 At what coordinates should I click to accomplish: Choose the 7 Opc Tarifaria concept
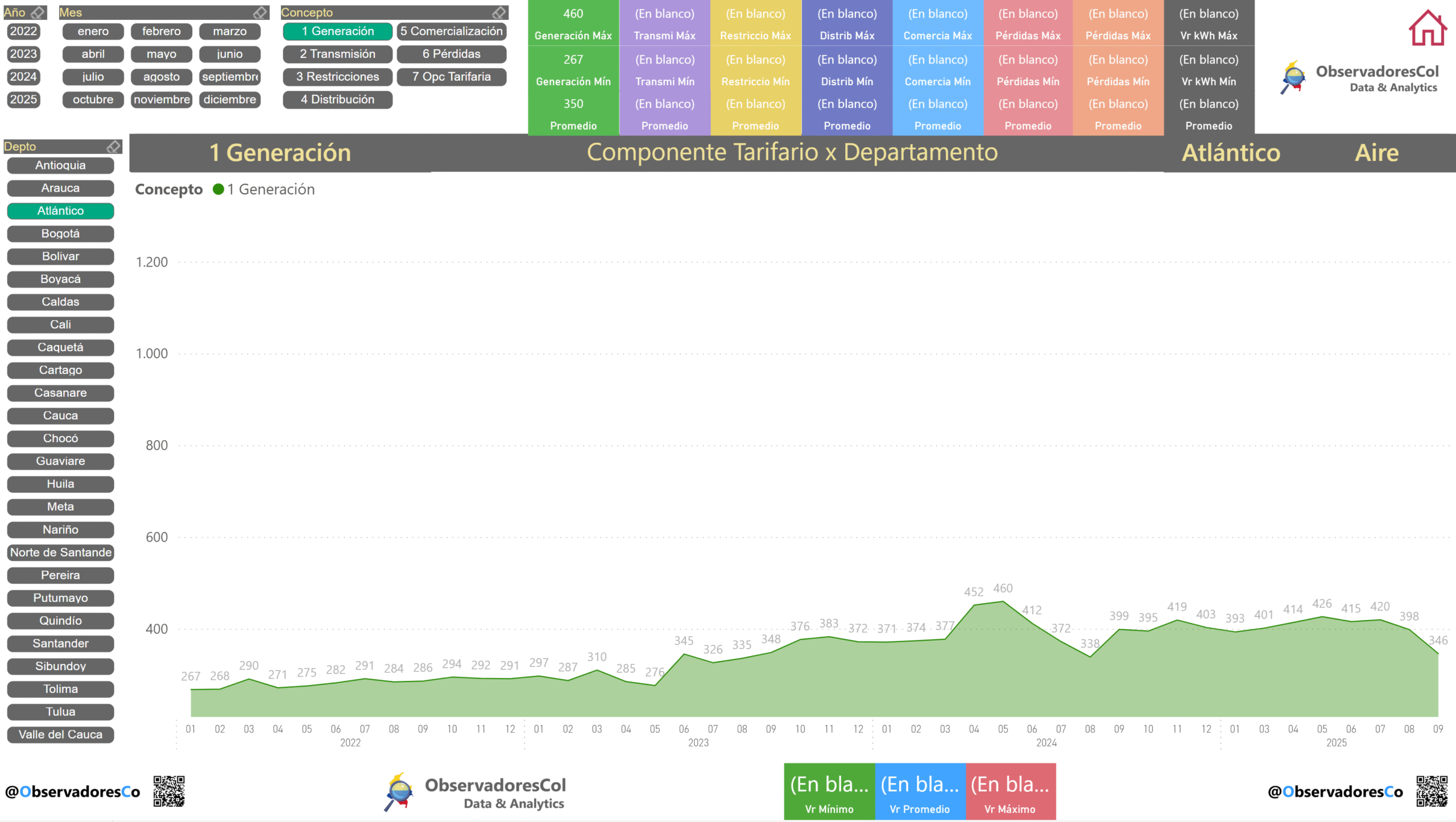[x=451, y=77]
